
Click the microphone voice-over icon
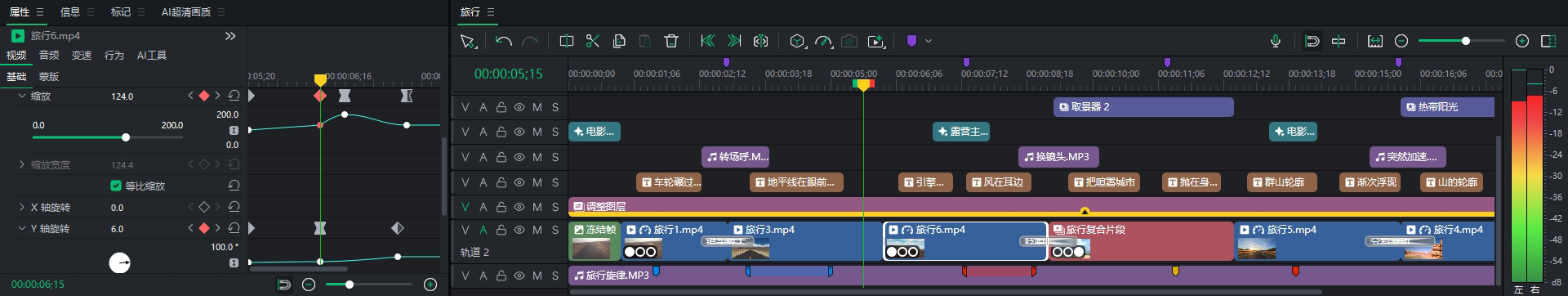(x=1276, y=41)
